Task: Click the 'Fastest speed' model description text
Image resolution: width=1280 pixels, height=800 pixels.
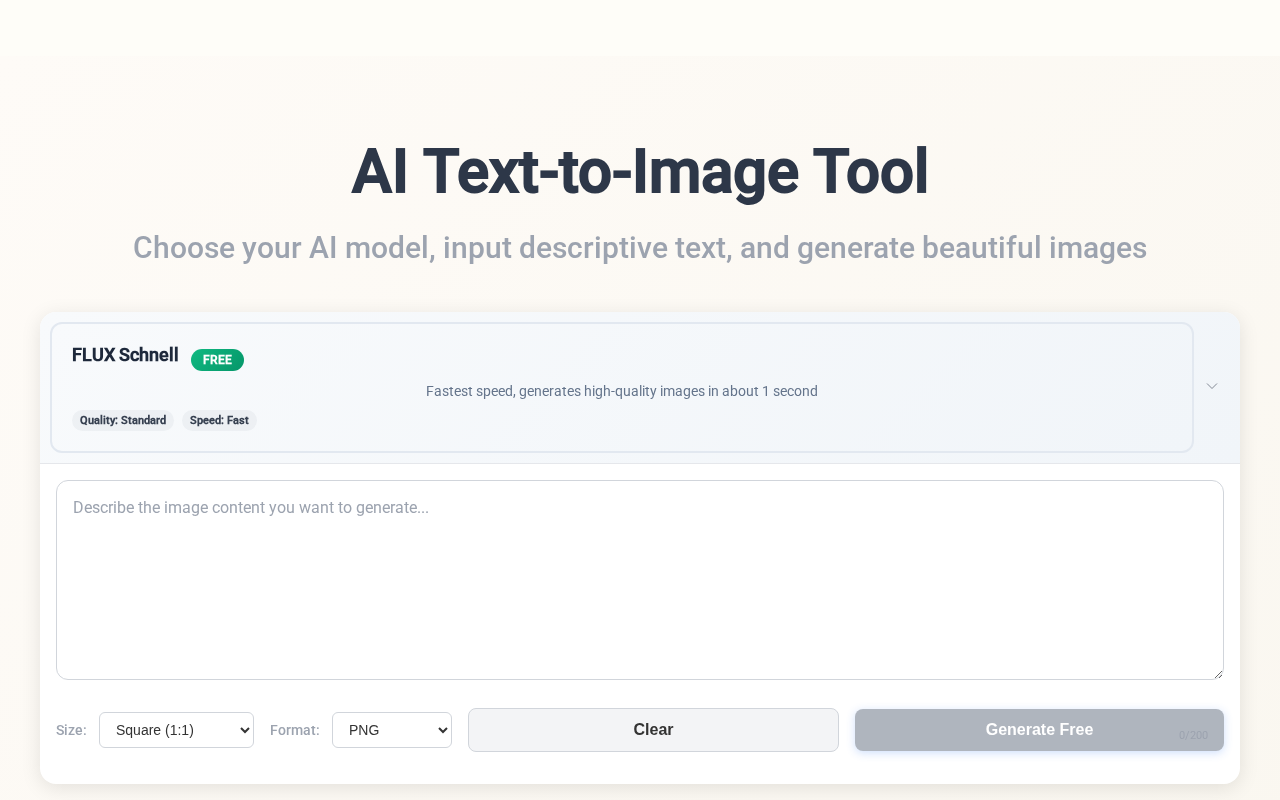Action: pos(621,391)
